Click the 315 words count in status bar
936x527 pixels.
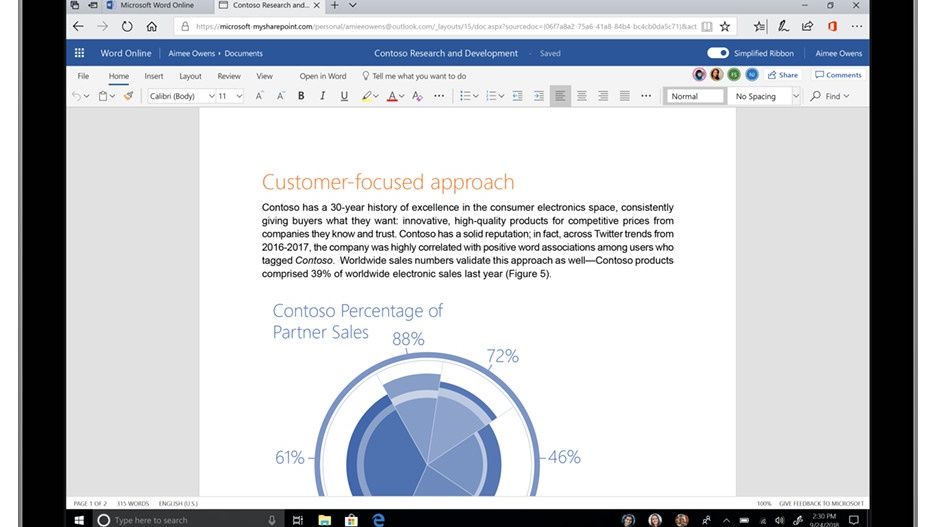[x=133, y=504]
